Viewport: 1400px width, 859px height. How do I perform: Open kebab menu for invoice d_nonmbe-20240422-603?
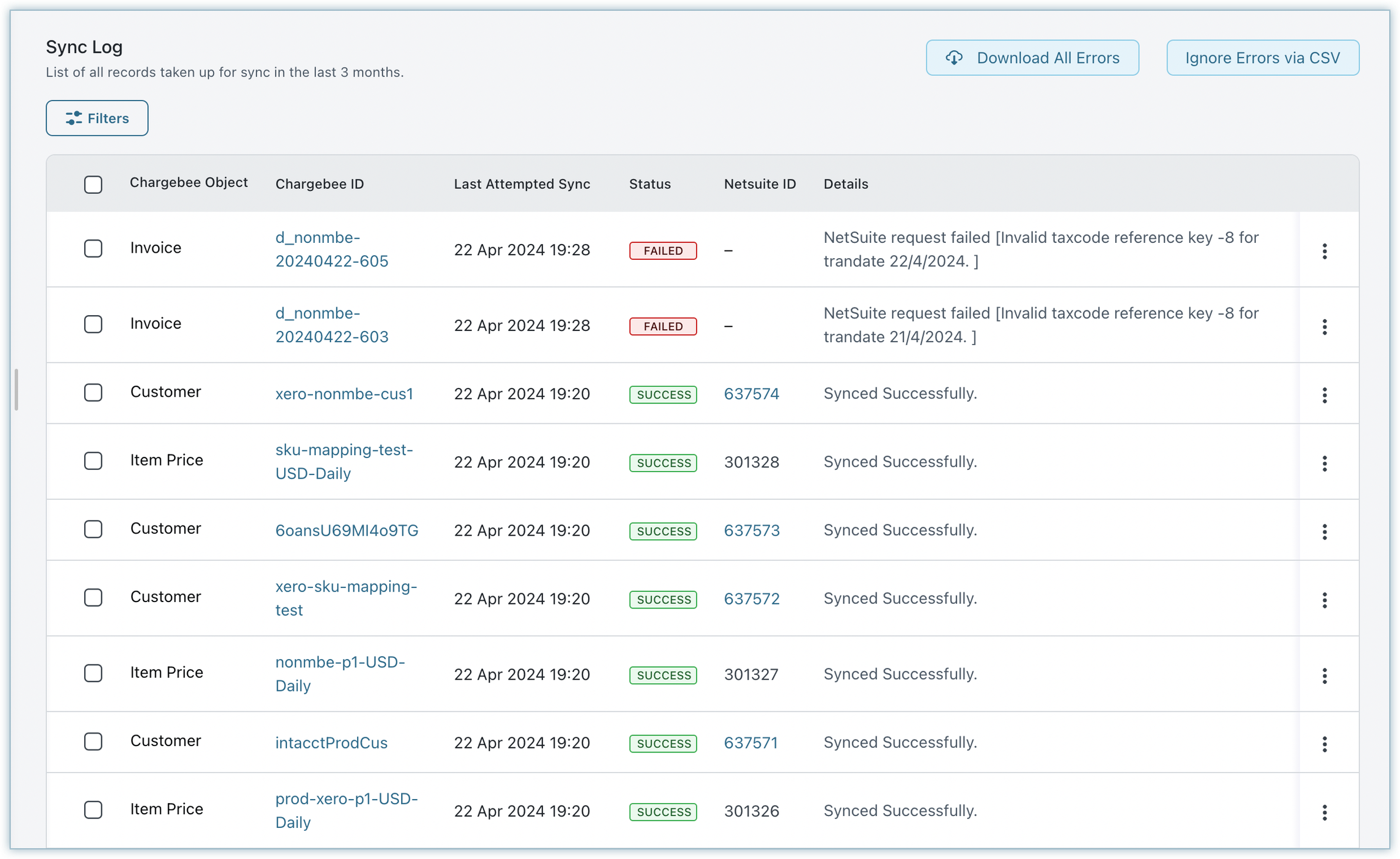[1324, 327]
